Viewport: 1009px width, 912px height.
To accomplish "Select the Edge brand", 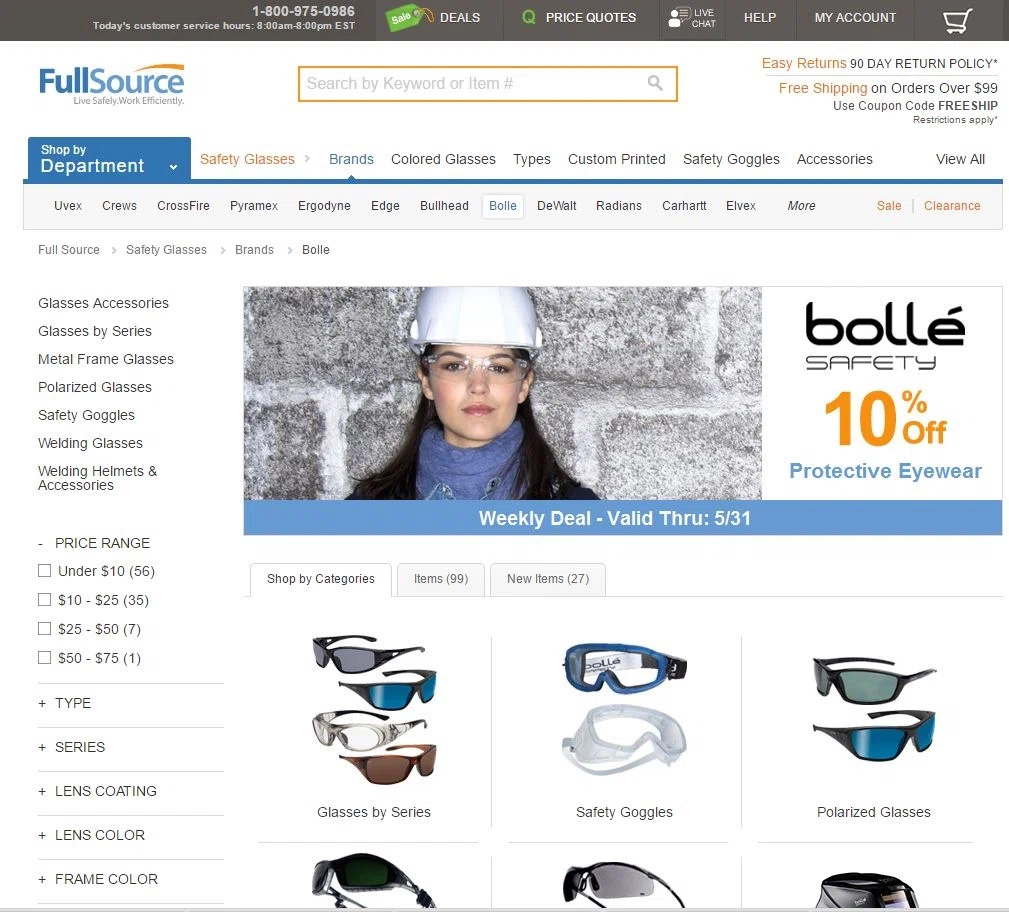I will click(x=385, y=206).
